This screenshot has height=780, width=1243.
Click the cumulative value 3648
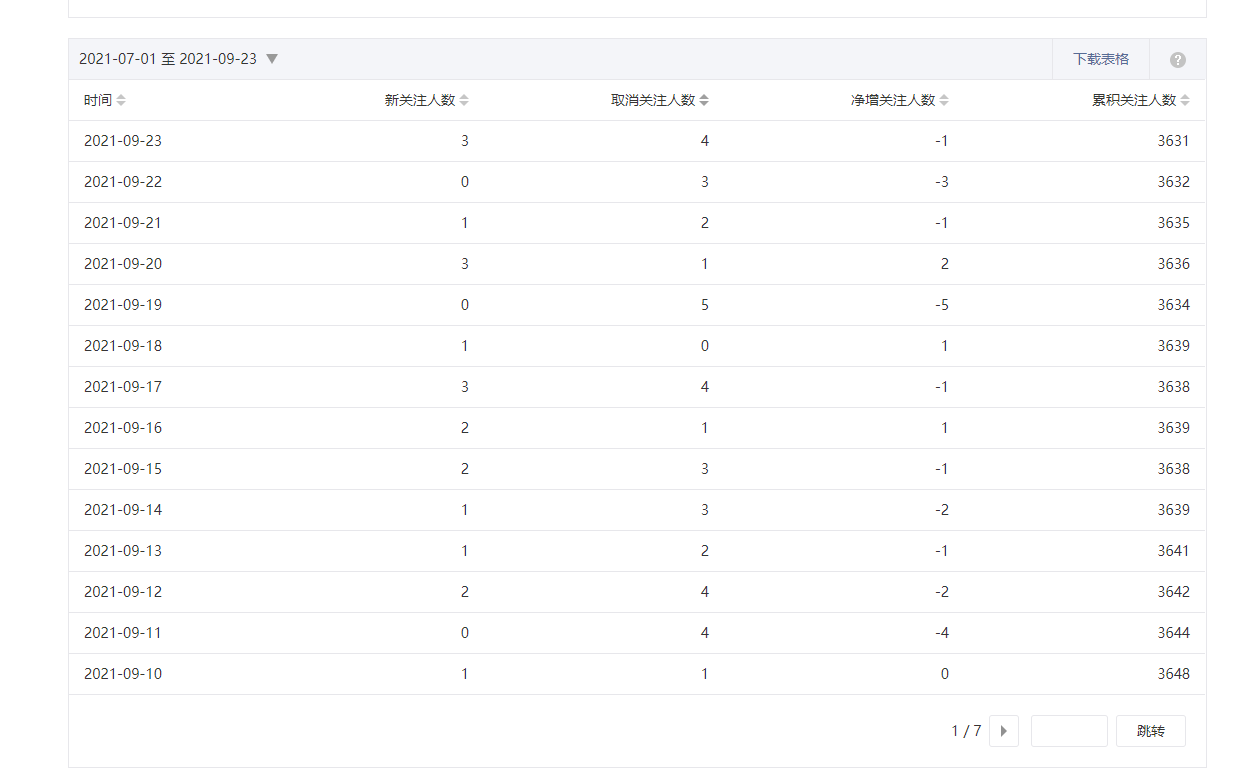1173,674
